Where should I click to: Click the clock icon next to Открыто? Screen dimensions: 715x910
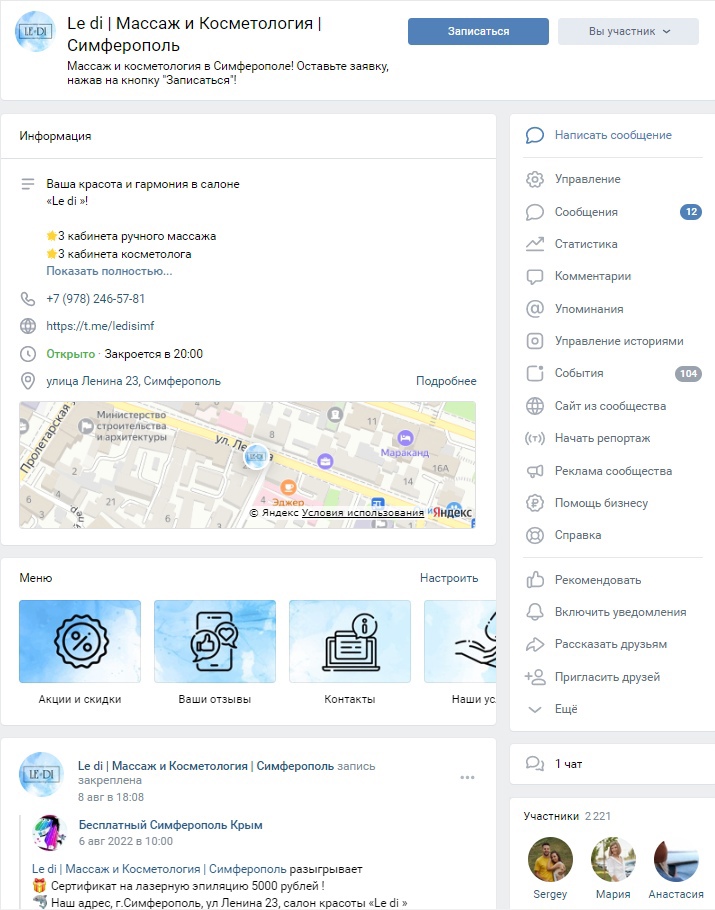[x=28, y=354]
